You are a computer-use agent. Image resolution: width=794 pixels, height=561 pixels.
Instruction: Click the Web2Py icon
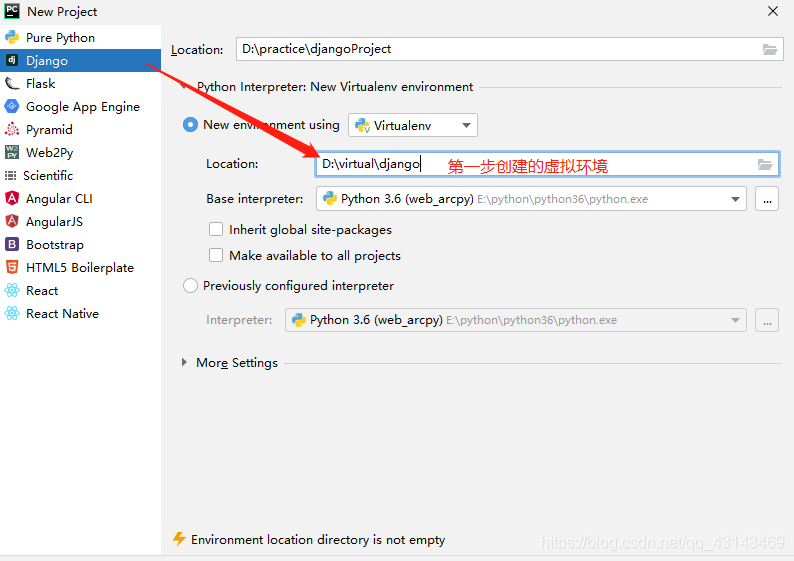point(12,152)
